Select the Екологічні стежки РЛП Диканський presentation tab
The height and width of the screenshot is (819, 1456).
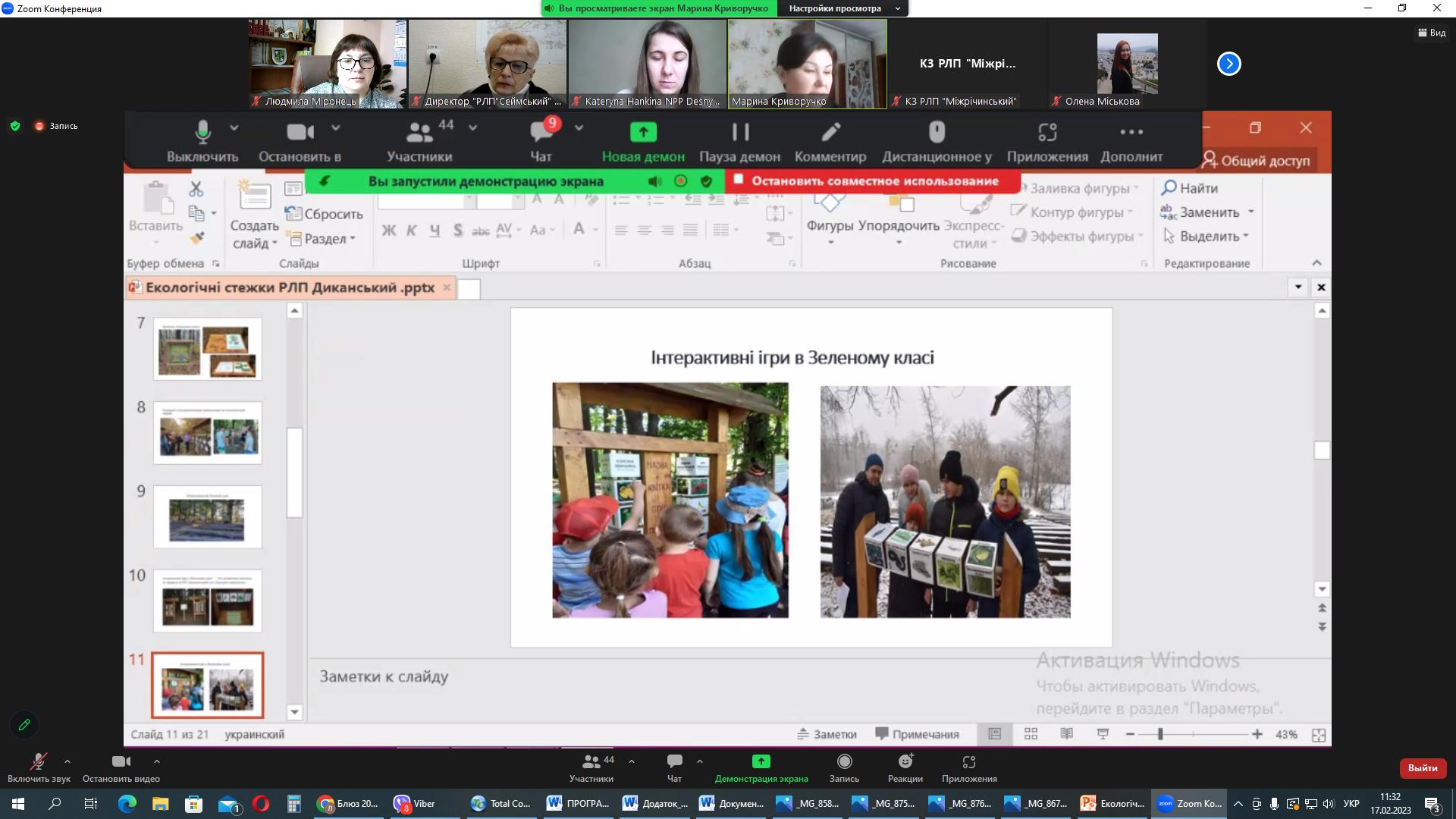click(x=290, y=287)
